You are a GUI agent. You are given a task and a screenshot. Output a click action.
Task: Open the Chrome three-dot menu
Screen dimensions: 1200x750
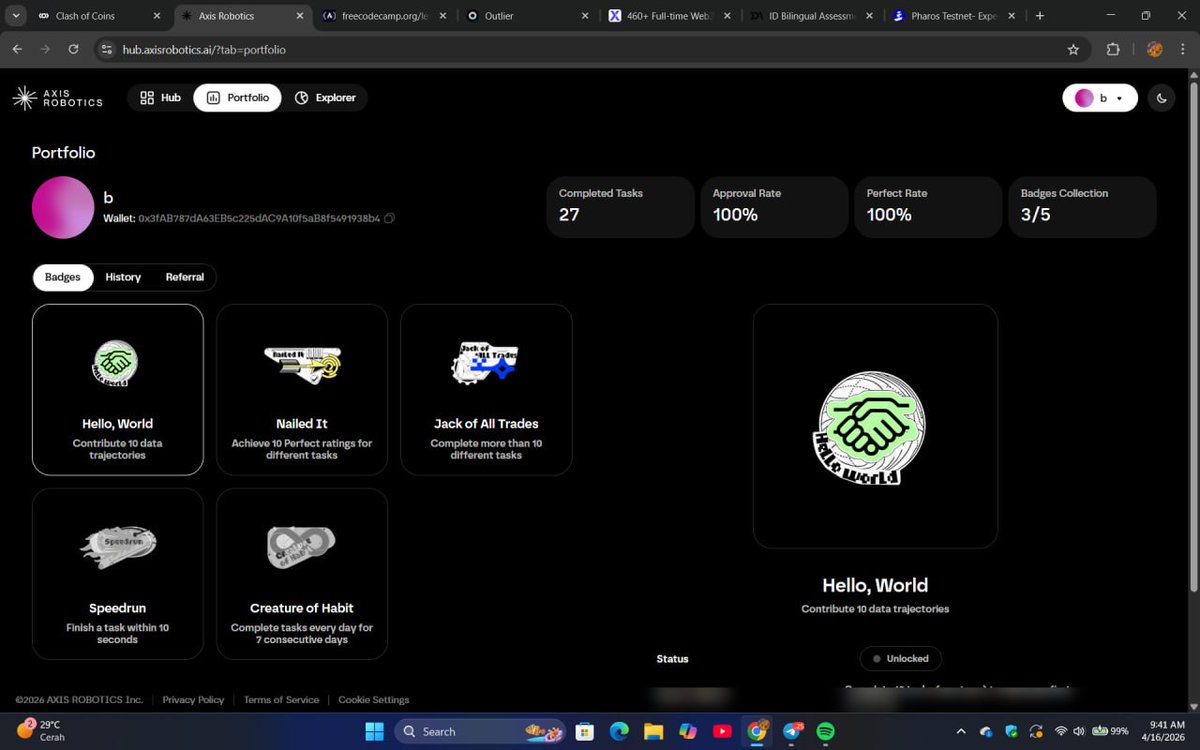click(1183, 49)
